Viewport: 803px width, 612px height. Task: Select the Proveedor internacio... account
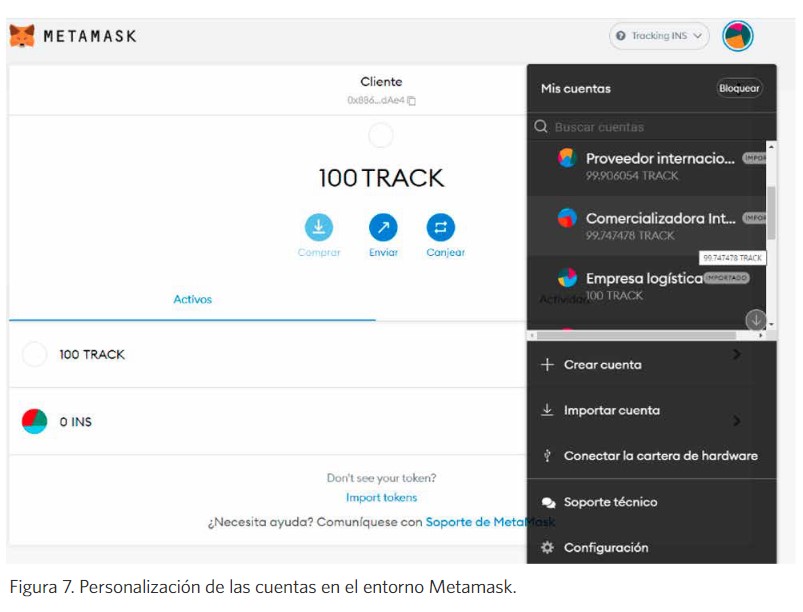(x=646, y=166)
